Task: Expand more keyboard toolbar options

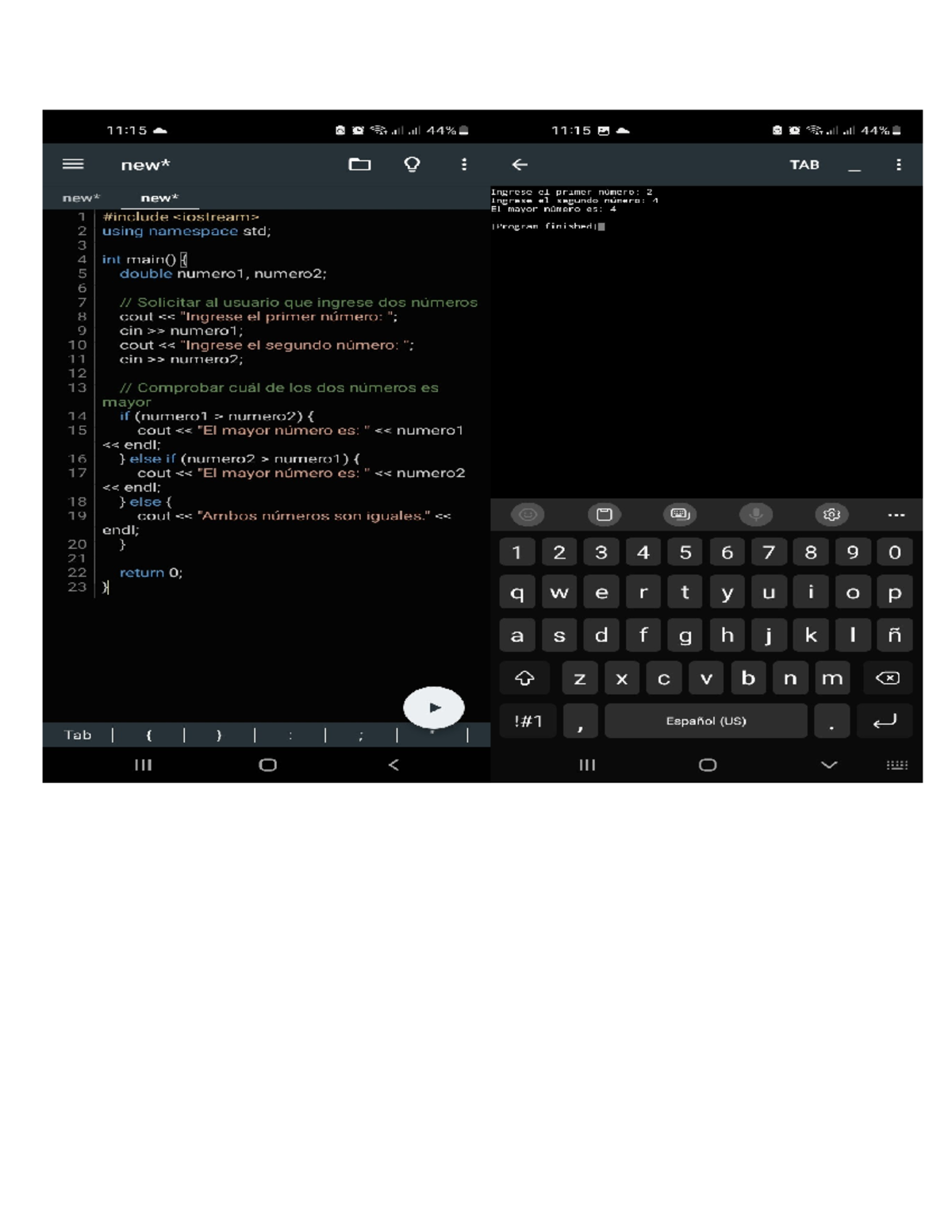Action: click(896, 515)
